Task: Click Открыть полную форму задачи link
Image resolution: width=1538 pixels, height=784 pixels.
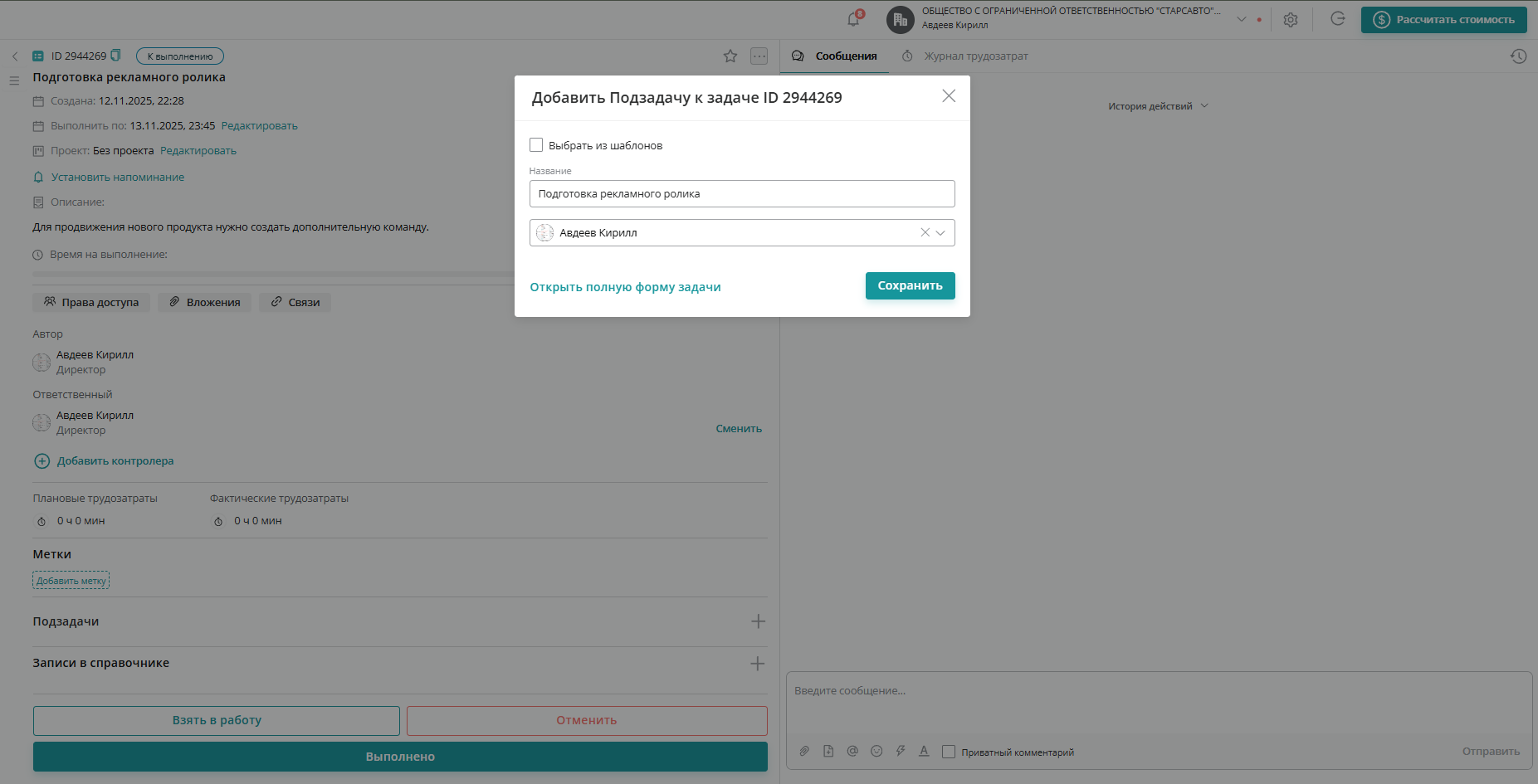Action: (625, 287)
